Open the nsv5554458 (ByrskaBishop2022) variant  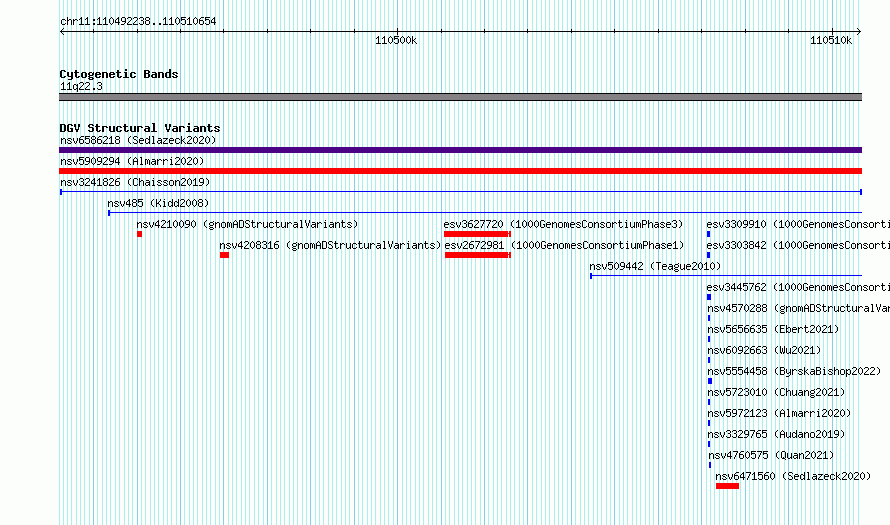pos(794,371)
